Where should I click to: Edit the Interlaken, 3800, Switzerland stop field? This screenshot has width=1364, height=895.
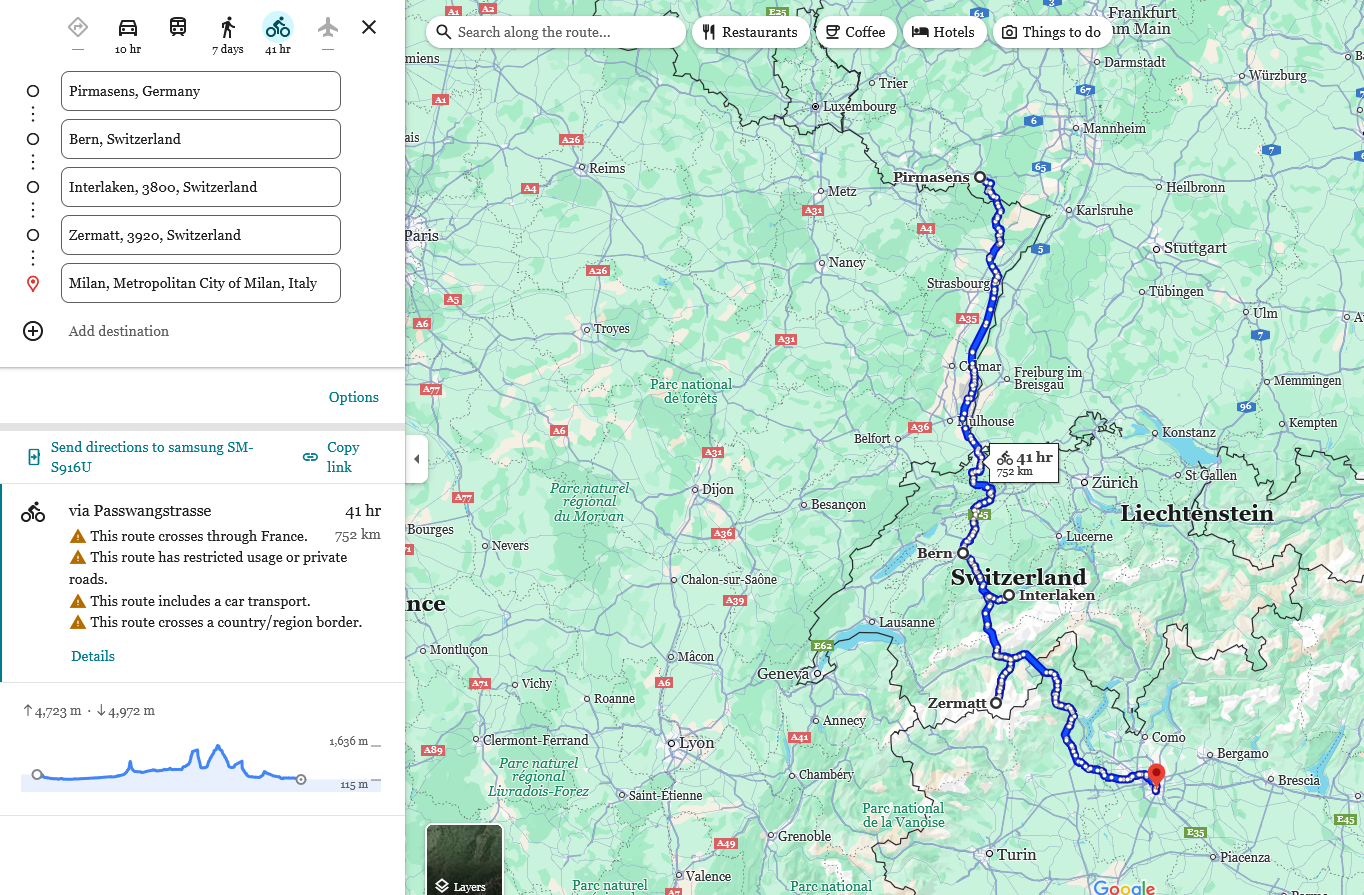[201, 187]
